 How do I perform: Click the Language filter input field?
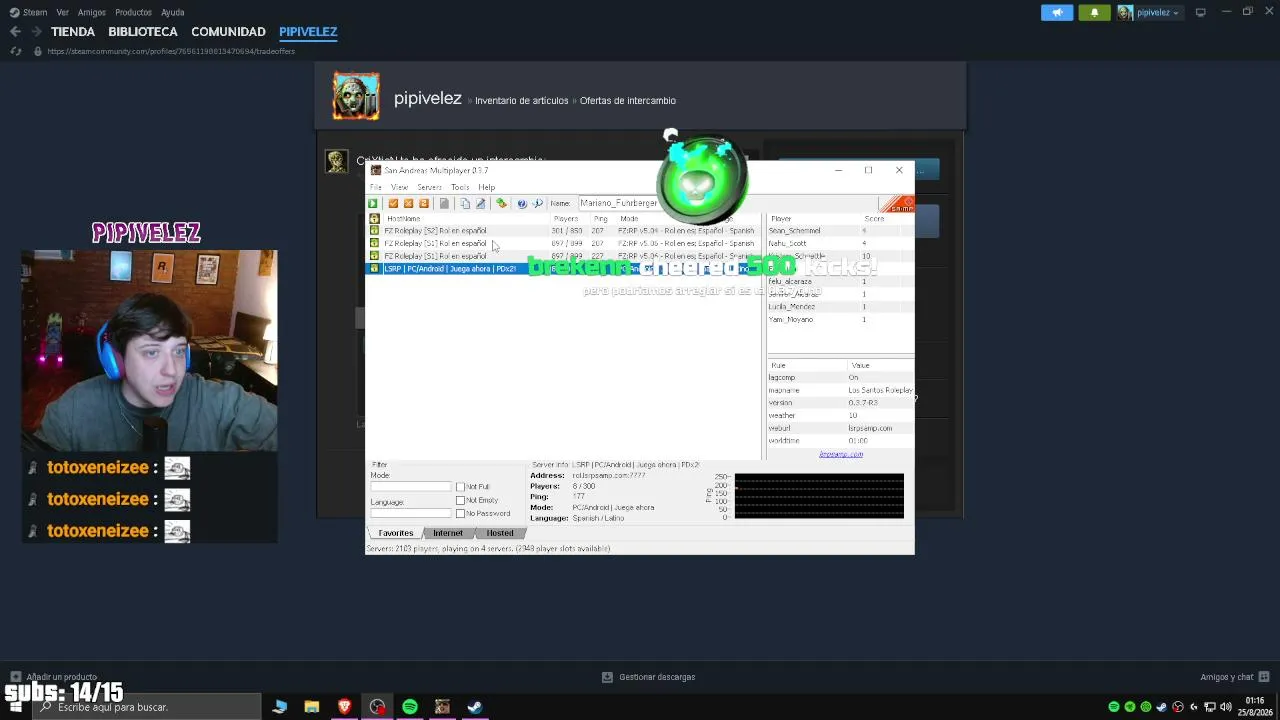(411, 513)
